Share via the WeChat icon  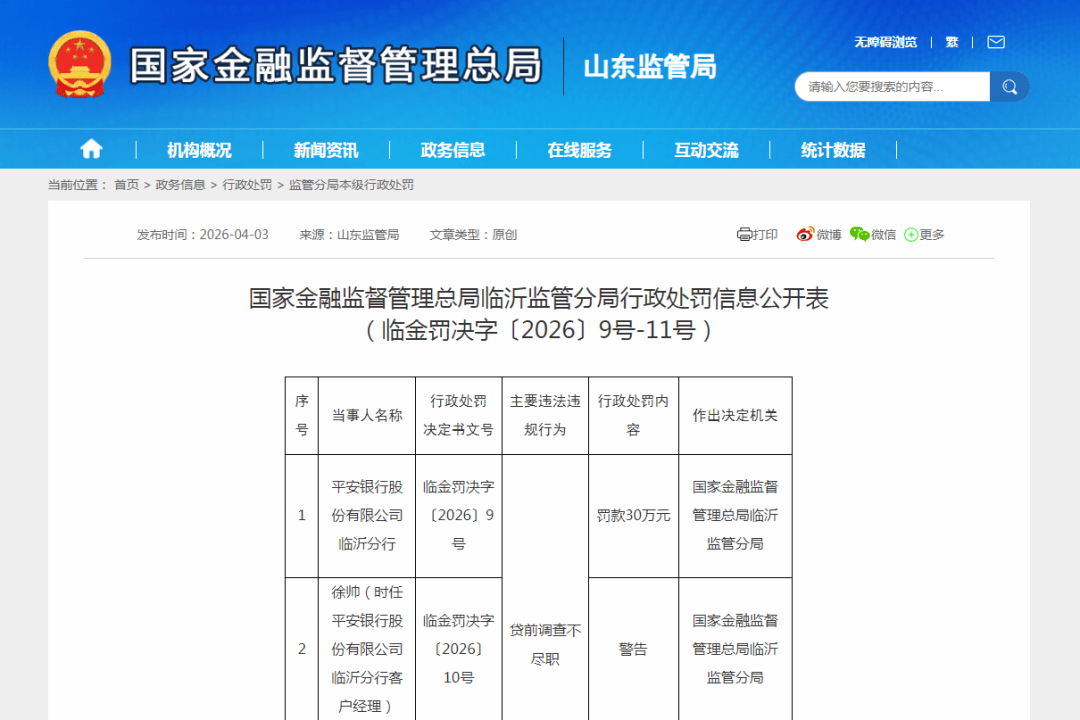(x=859, y=234)
